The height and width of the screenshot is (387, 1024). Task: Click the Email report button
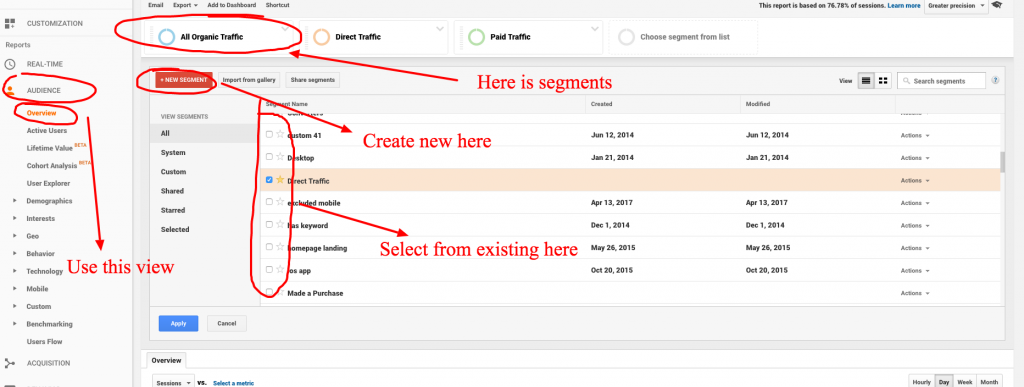click(156, 5)
